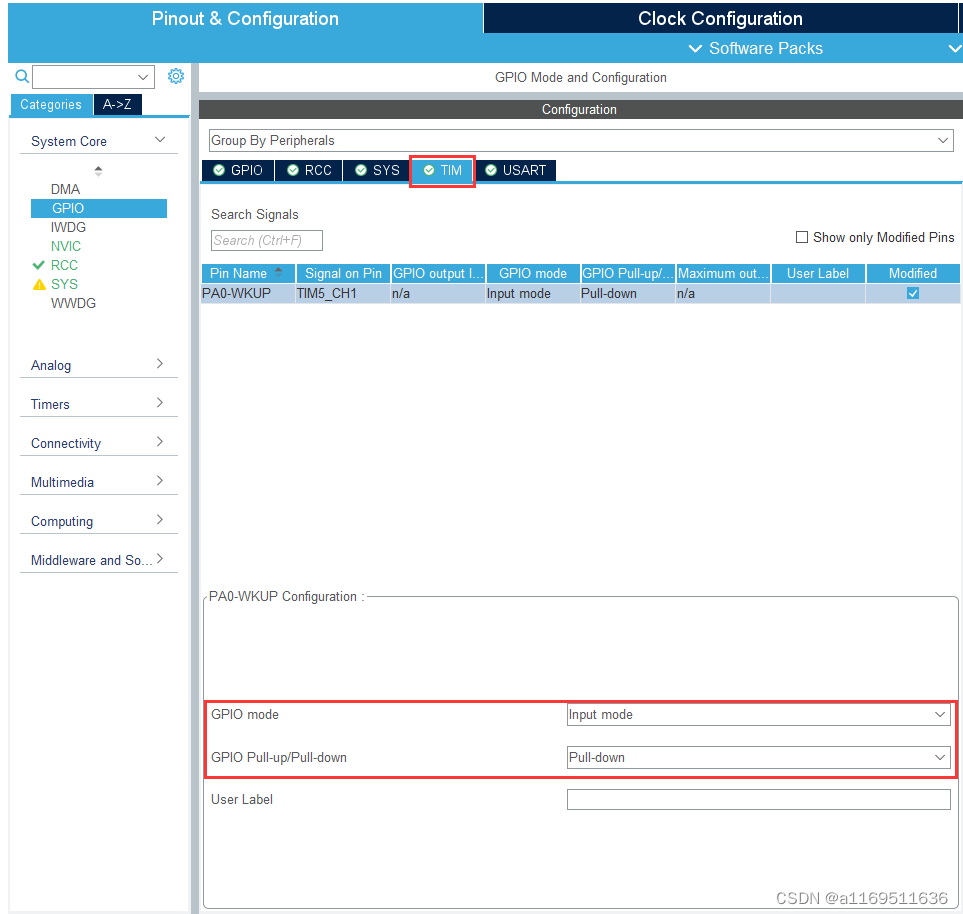This screenshot has width=963, height=914.
Task: Click the Search Signals input field
Action: [267, 240]
